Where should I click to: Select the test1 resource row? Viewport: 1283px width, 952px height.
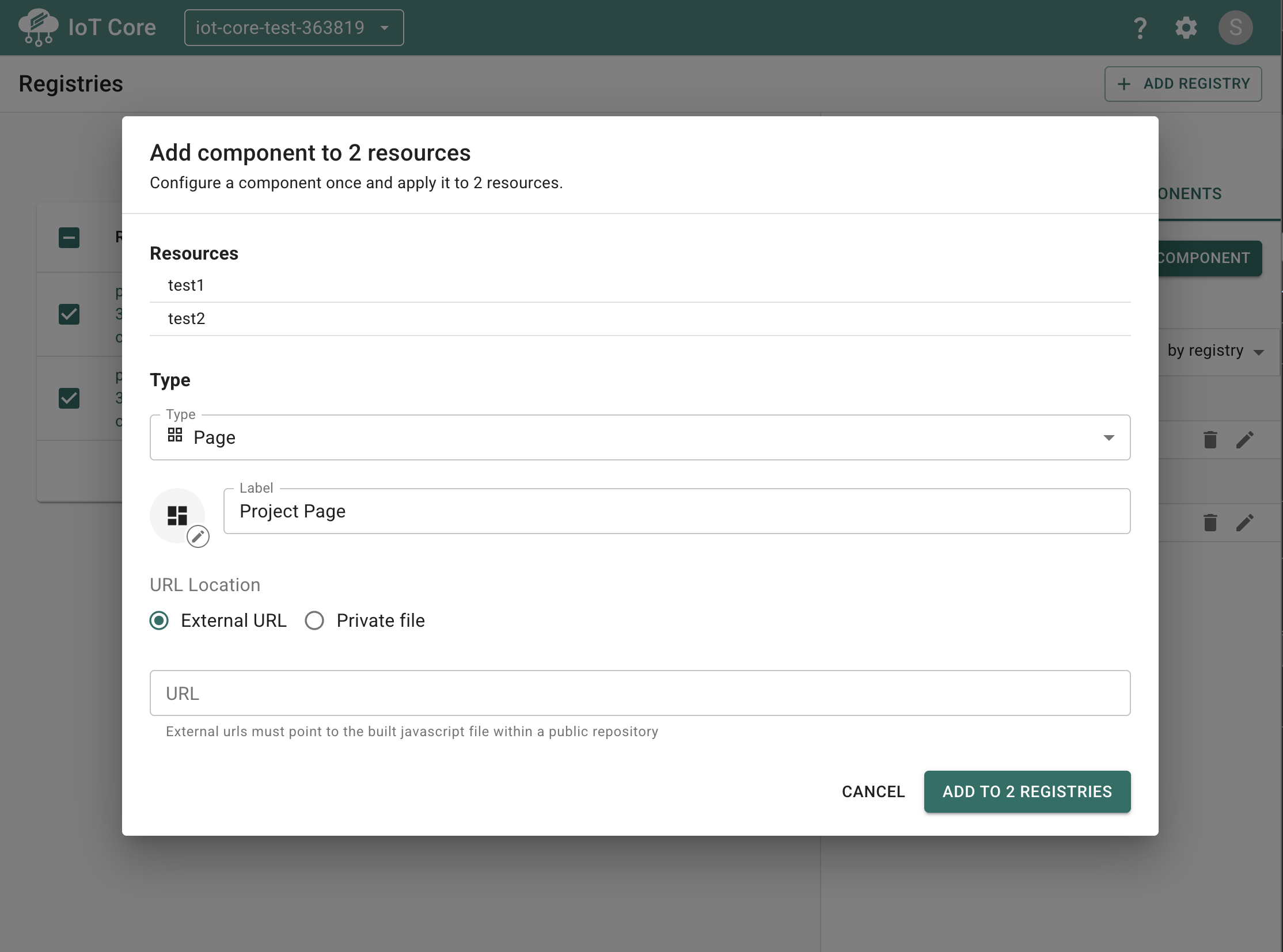(x=640, y=286)
